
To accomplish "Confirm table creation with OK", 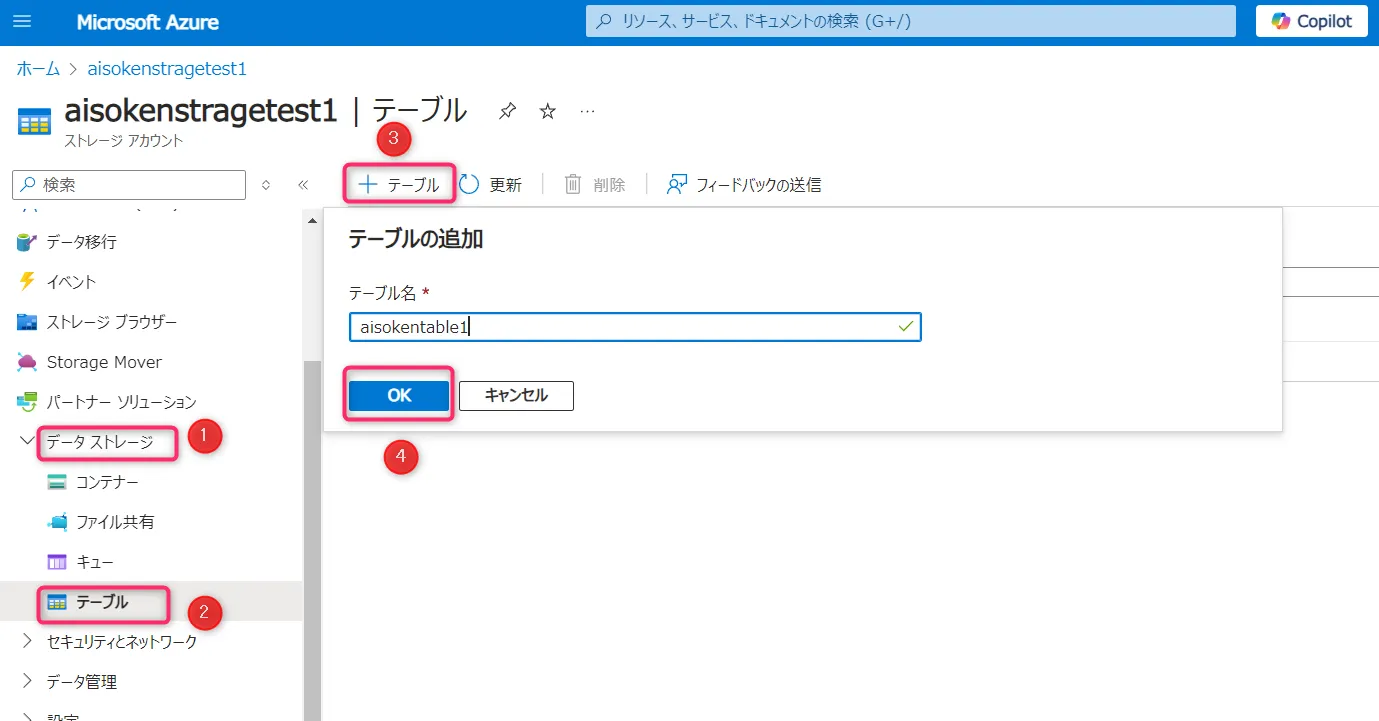I will pyautogui.click(x=399, y=395).
